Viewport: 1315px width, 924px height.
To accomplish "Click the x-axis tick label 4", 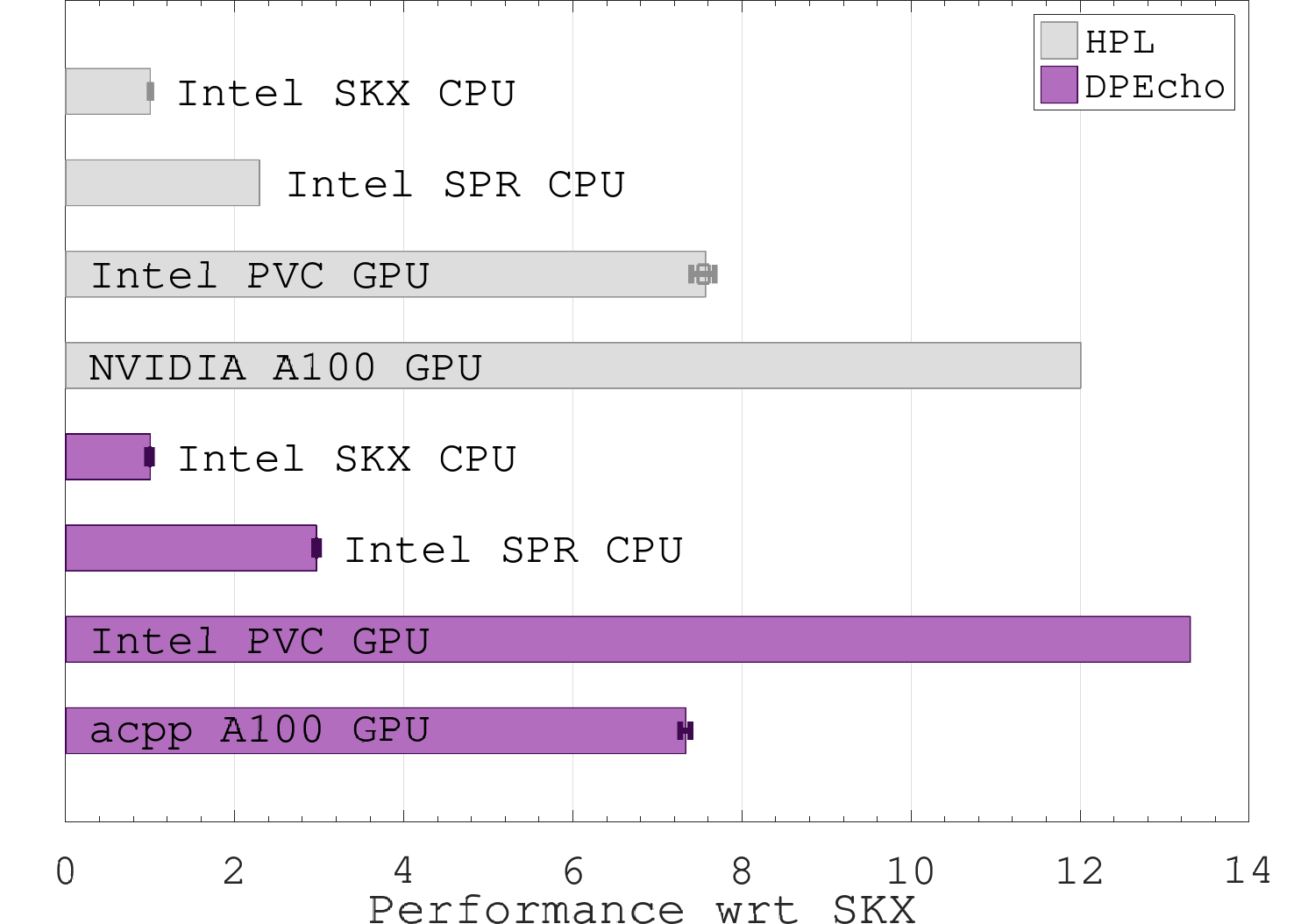I will tap(403, 871).
